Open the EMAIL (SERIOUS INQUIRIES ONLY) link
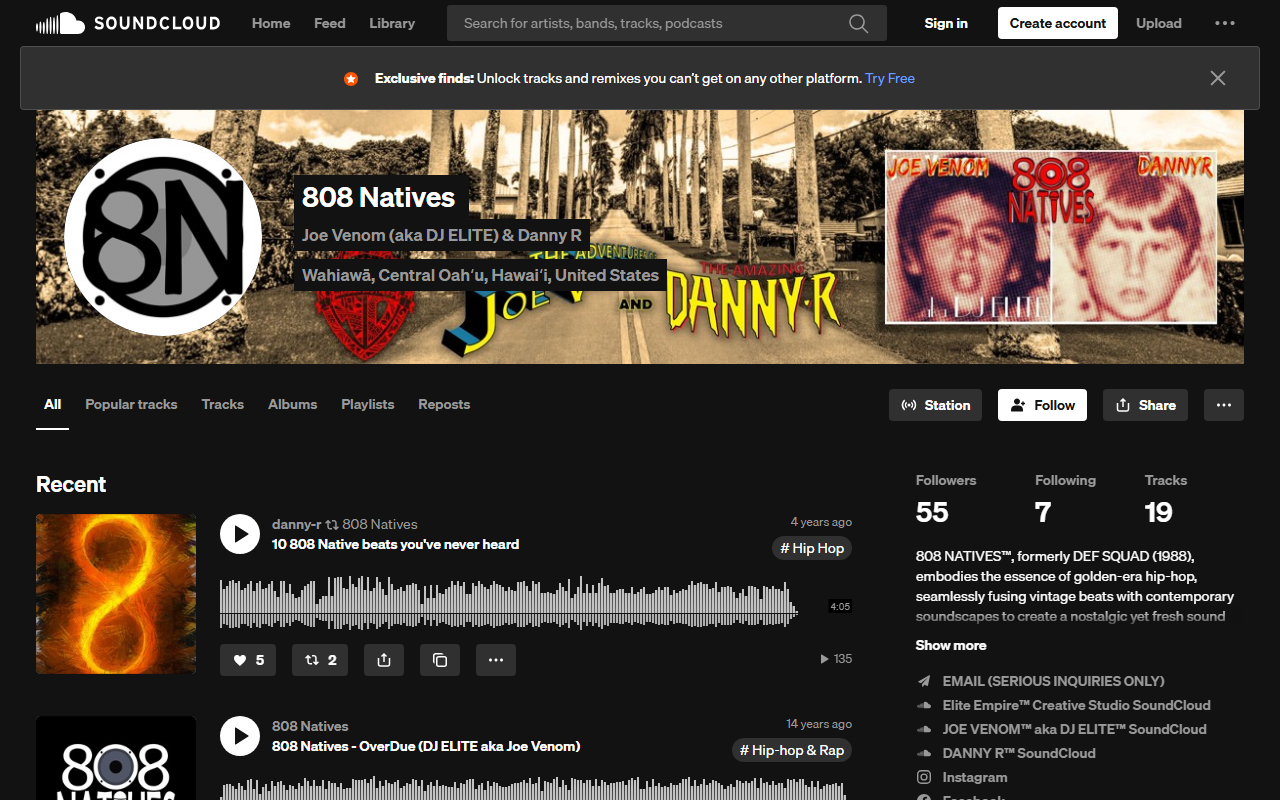This screenshot has height=800, width=1280. pyautogui.click(x=1053, y=681)
